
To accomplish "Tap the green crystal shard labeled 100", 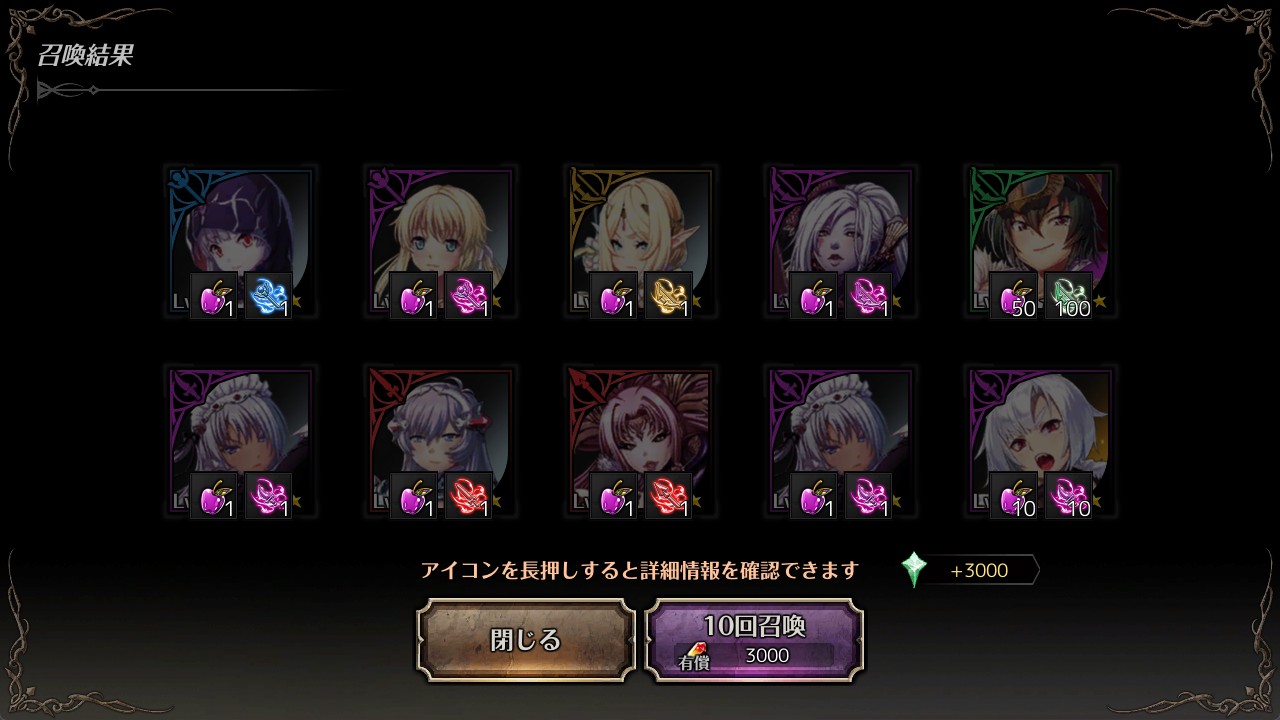I will coord(1068,296).
